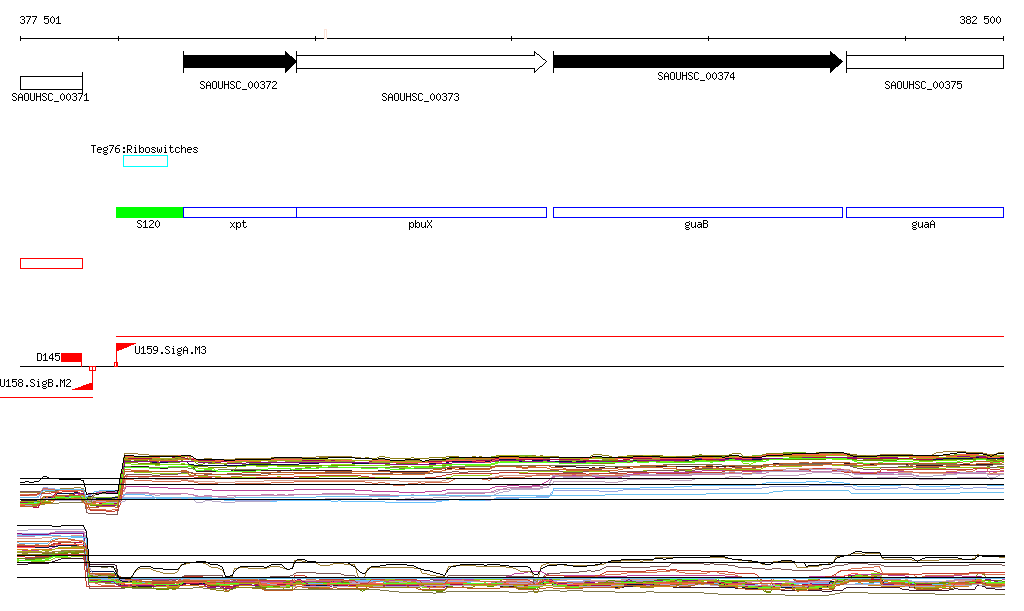Select the white SAOUHSC_00373 gene arrow
The image size is (1024, 611).
(x=421, y=62)
